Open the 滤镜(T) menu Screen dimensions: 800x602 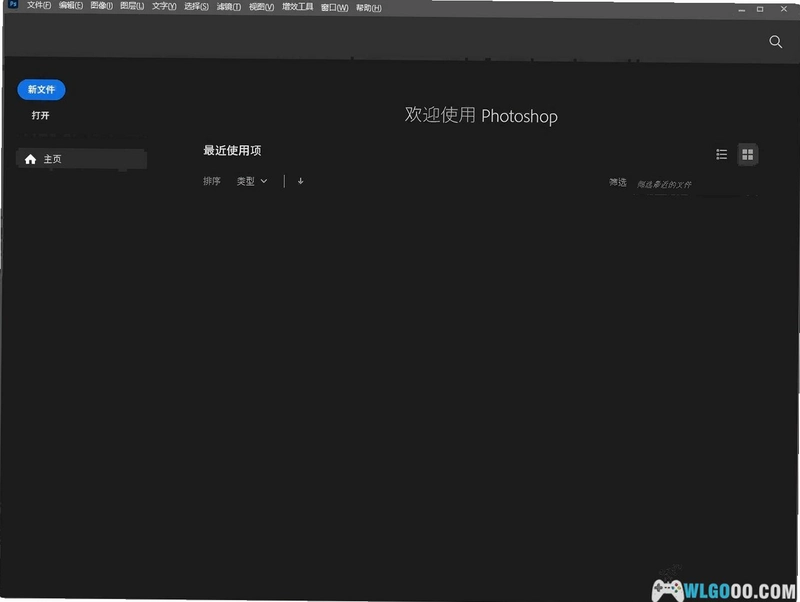click(229, 7)
